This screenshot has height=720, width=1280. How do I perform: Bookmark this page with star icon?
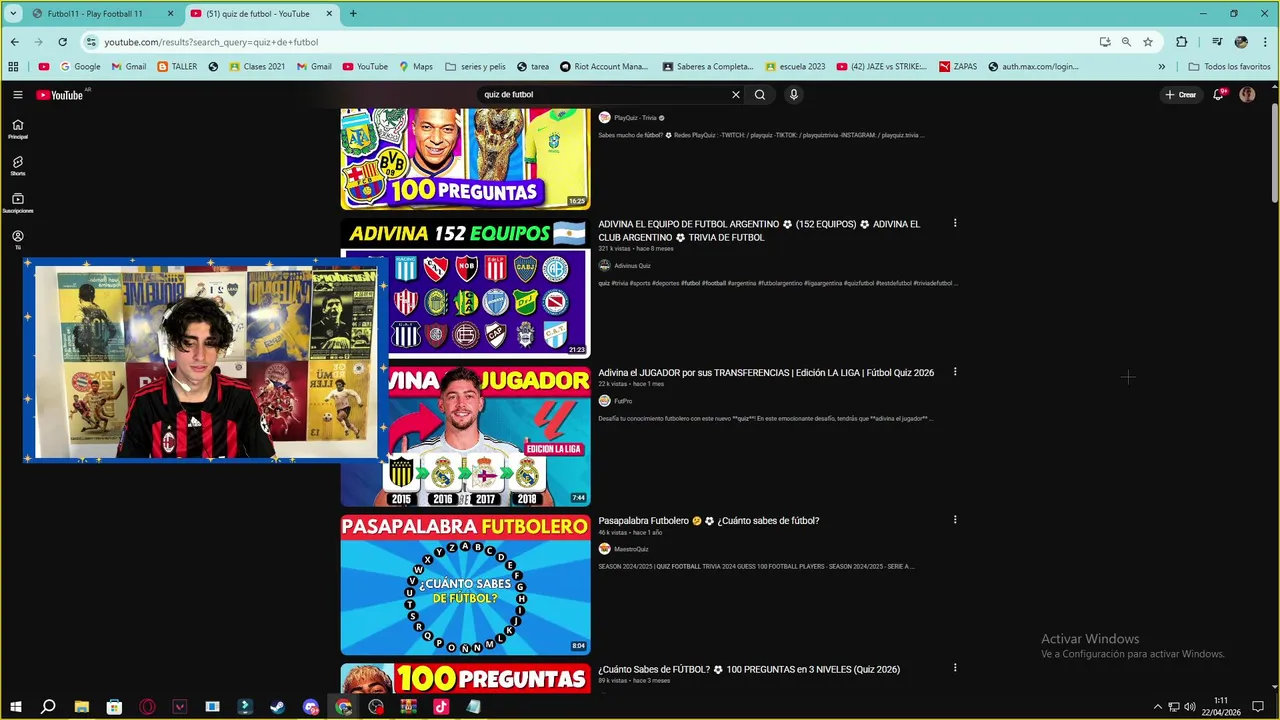coord(1148,42)
